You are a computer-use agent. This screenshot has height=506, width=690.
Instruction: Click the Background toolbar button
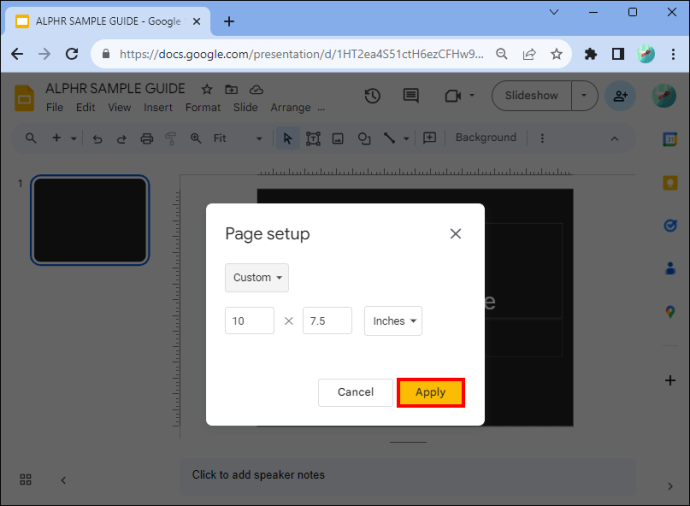(x=485, y=137)
